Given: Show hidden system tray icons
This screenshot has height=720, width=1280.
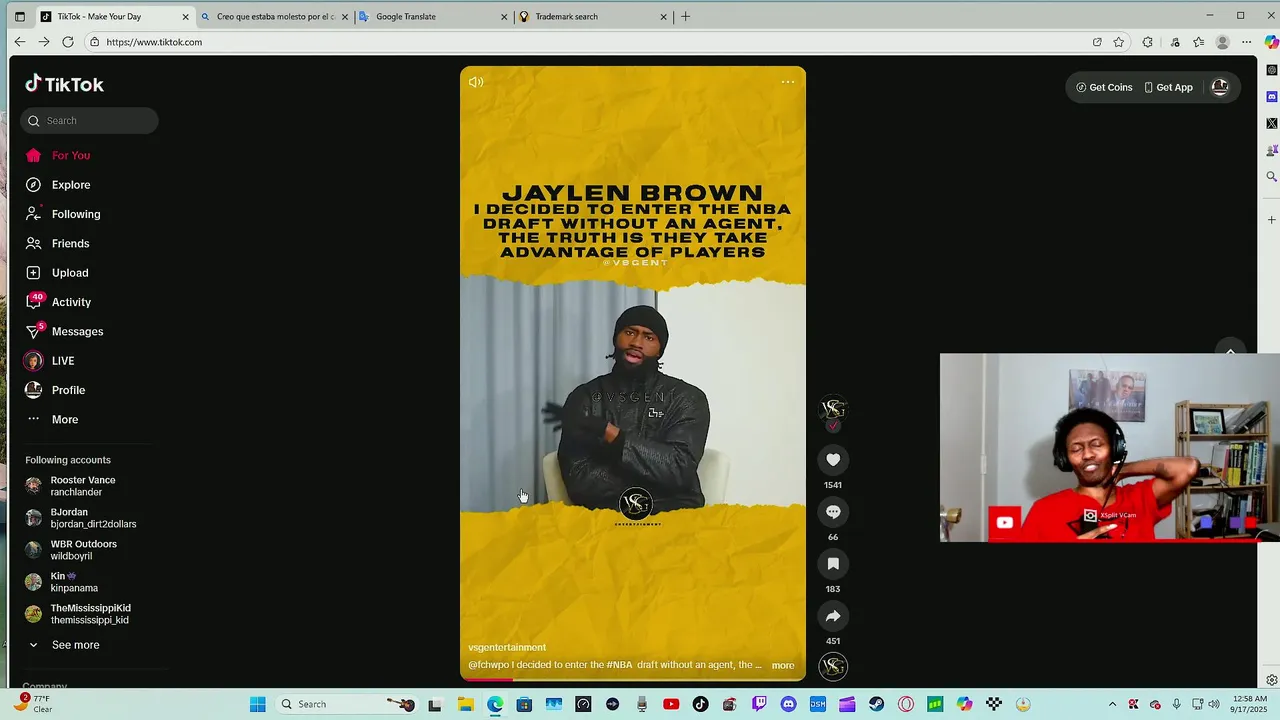Looking at the screenshot, I should (x=1112, y=704).
